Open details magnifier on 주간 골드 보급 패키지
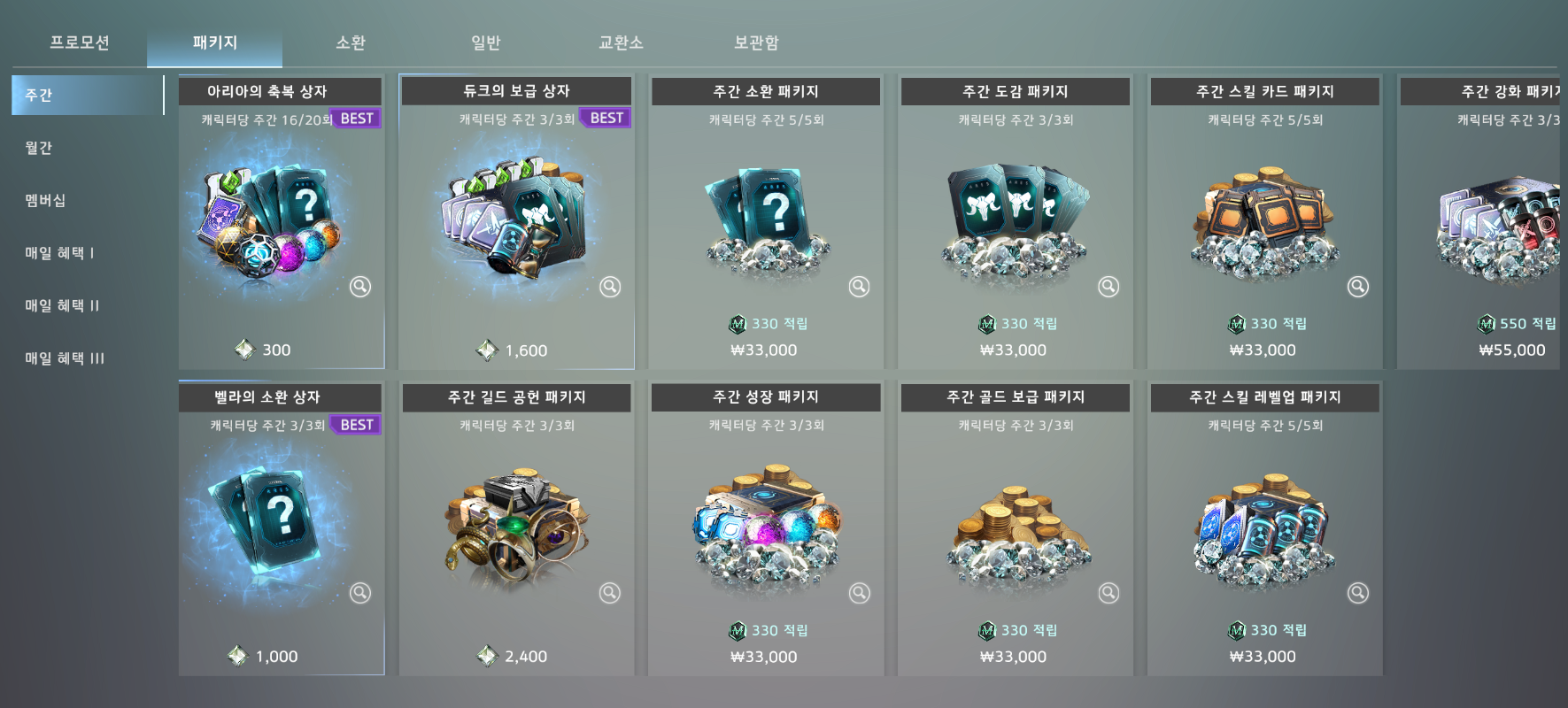This screenshot has height=708, width=1568. [1108, 593]
